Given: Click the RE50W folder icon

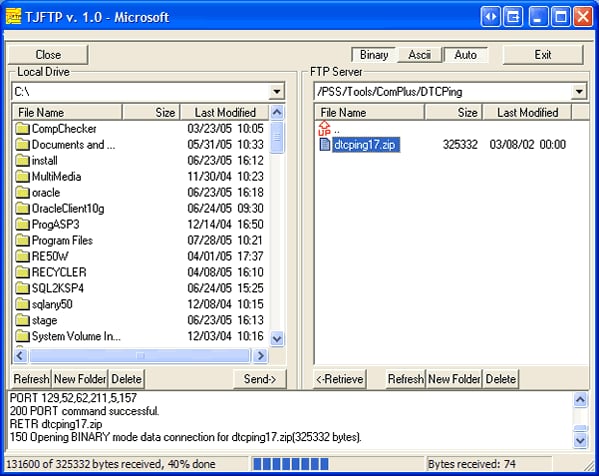Looking at the screenshot, I should 22,256.
